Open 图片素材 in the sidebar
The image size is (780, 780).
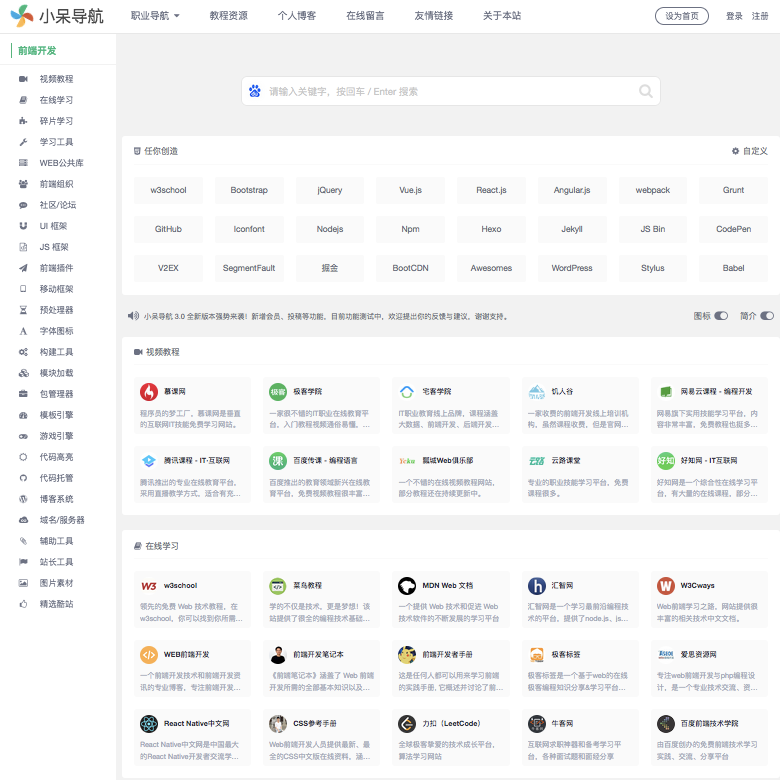click(x=58, y=583)
